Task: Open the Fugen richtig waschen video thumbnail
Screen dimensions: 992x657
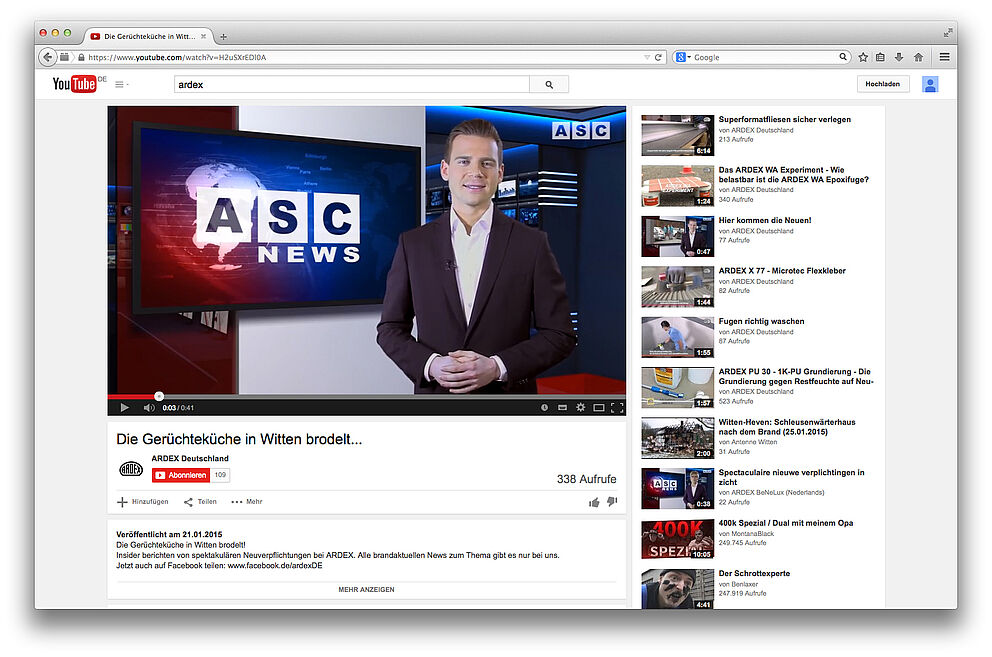Action: pos(677,337)
